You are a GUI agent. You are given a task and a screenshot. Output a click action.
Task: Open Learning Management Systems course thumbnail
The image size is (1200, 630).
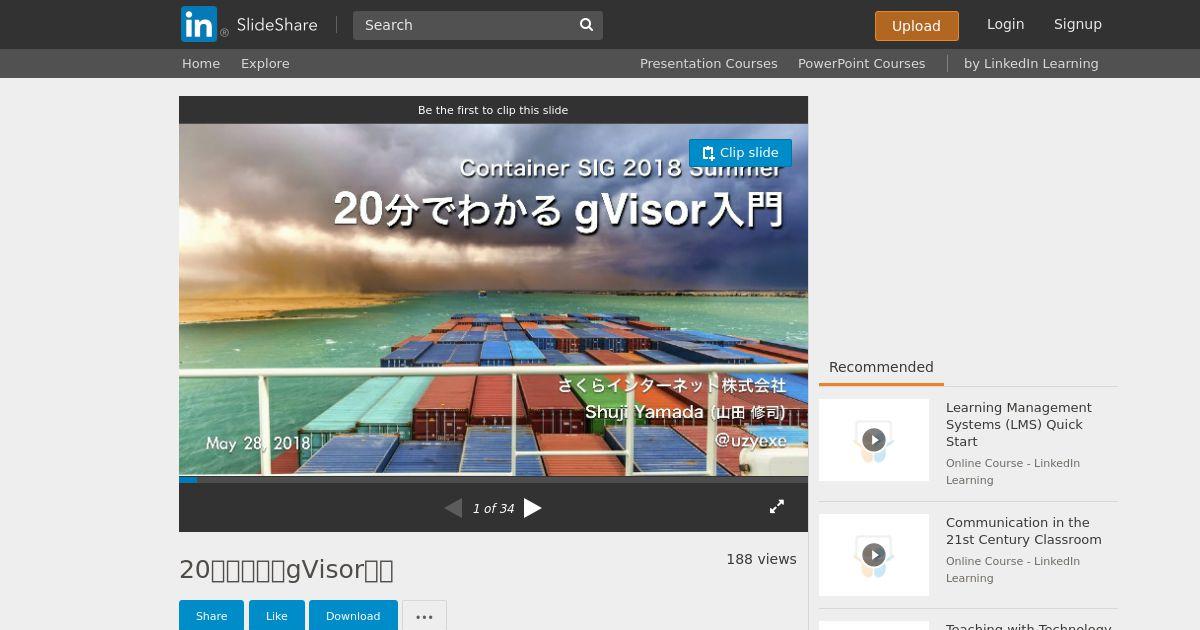point(874,440)
